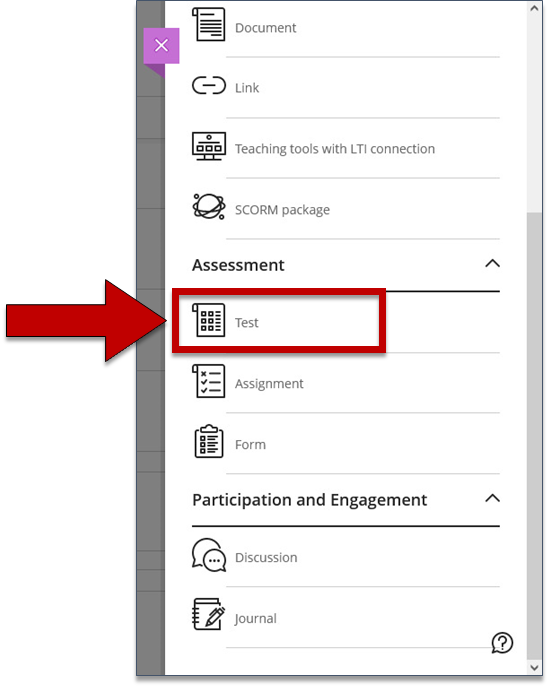Choose Teaching tools with LTI connection

pyautogui.click(x=335, y=149)
